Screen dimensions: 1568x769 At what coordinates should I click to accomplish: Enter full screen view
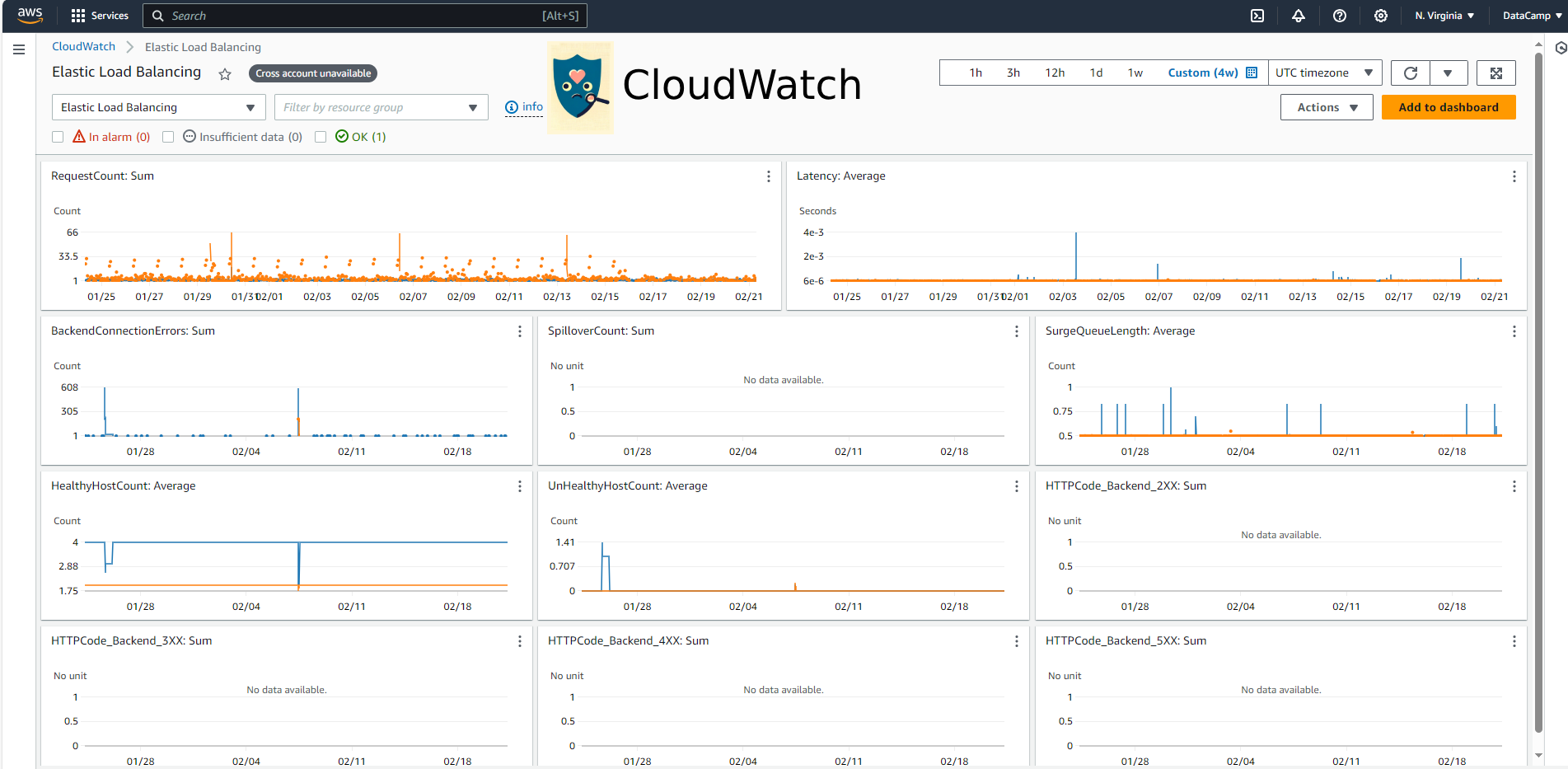pyautogui.click(x=1496, y=73)
